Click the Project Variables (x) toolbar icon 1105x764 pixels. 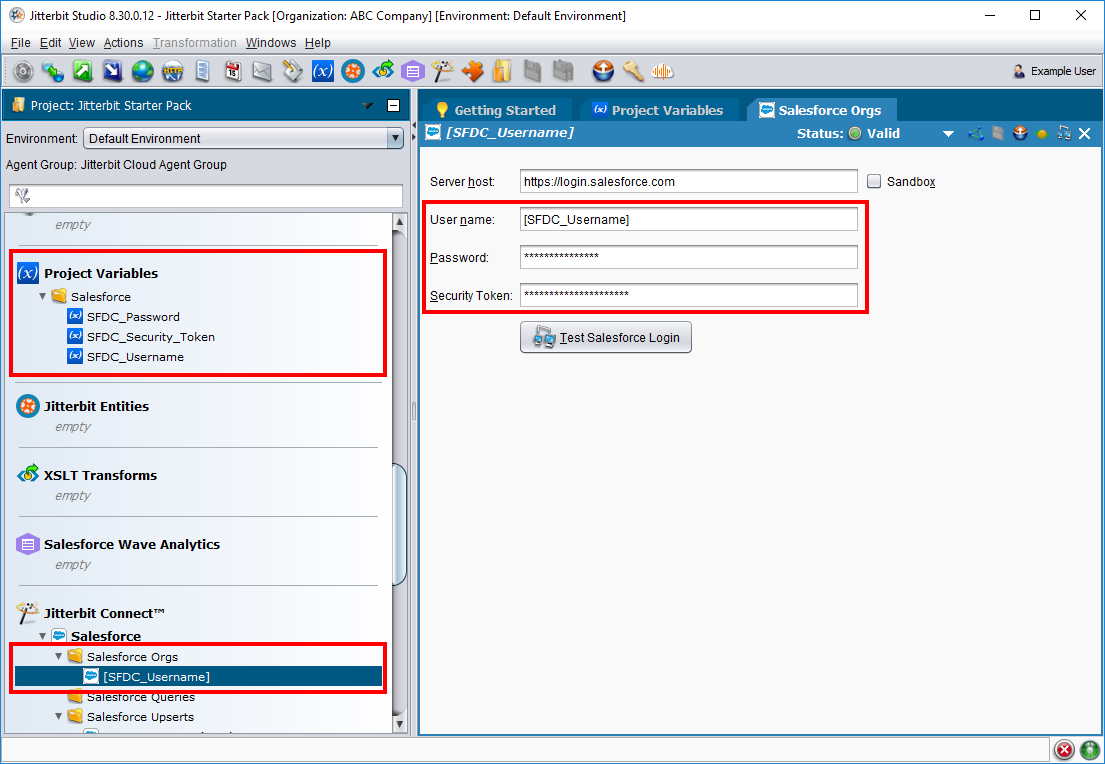tap(322, 71)
